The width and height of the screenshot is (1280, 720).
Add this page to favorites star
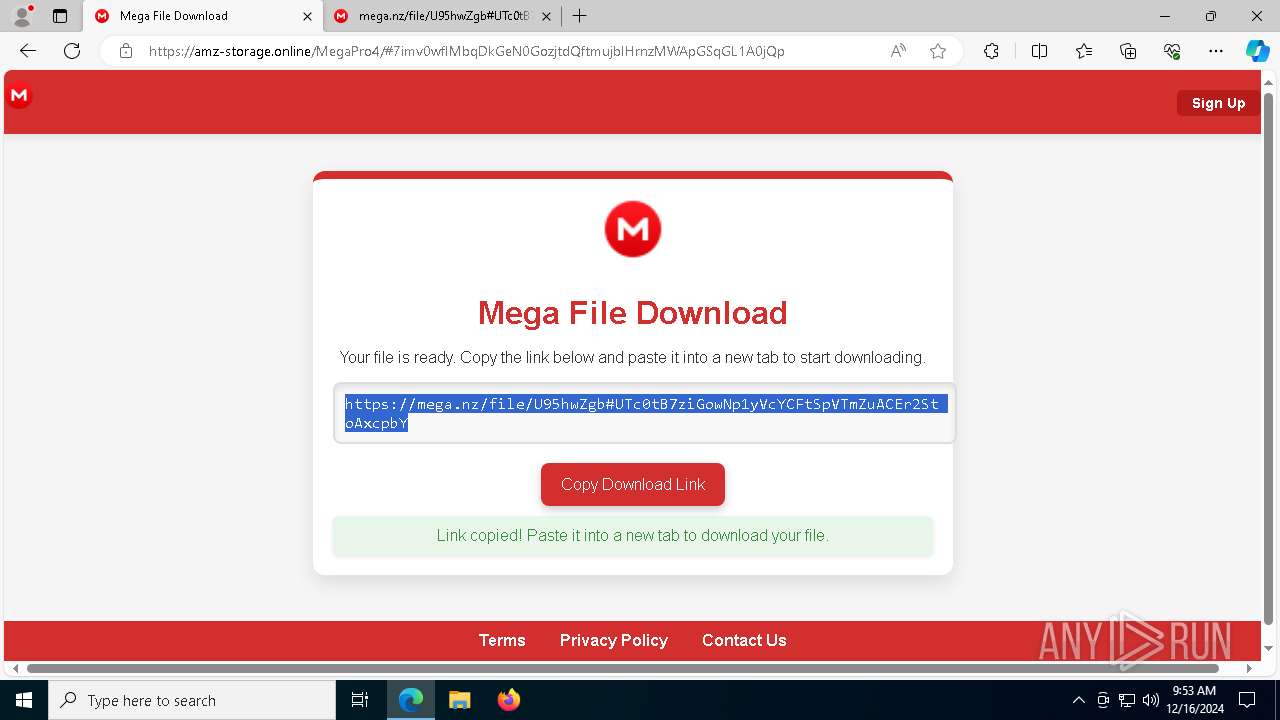click(x=938, y=51)
